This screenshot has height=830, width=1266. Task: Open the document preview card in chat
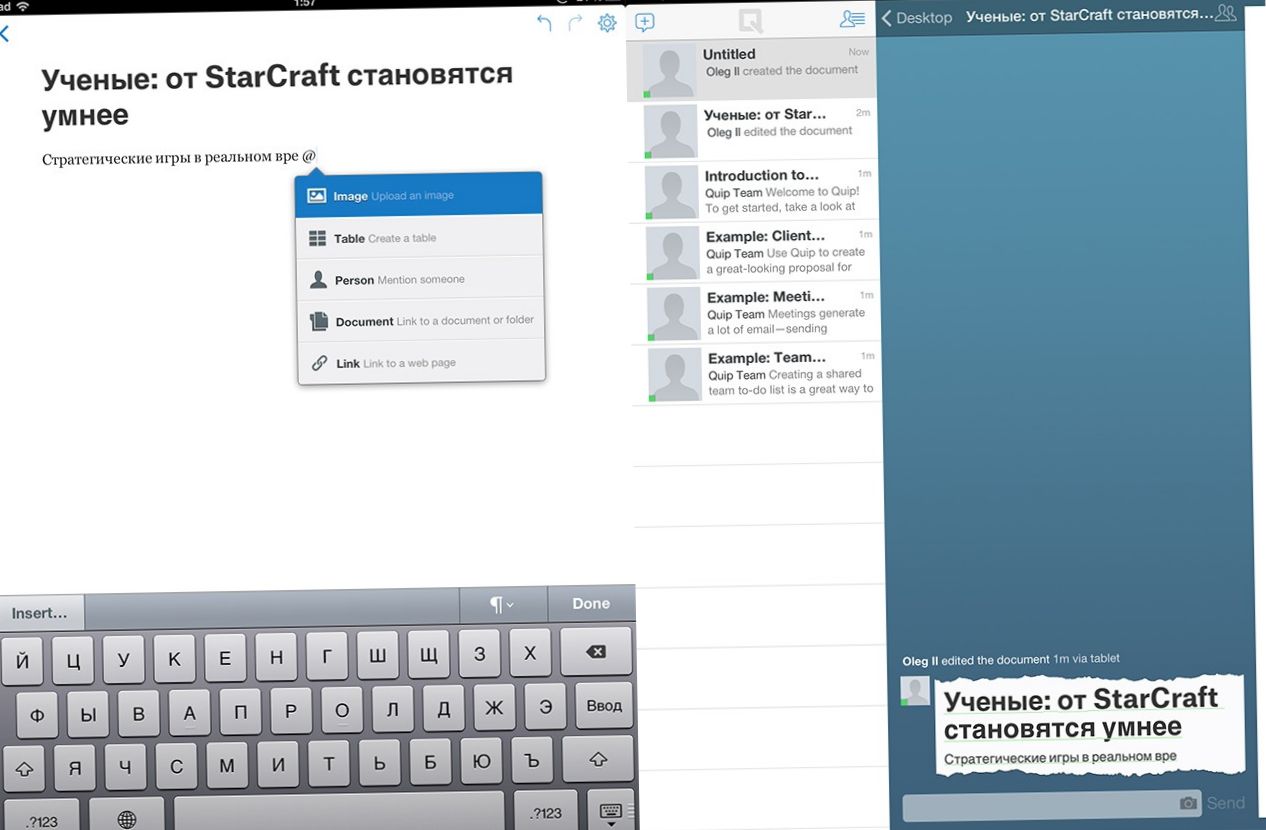coord(1090,725)
